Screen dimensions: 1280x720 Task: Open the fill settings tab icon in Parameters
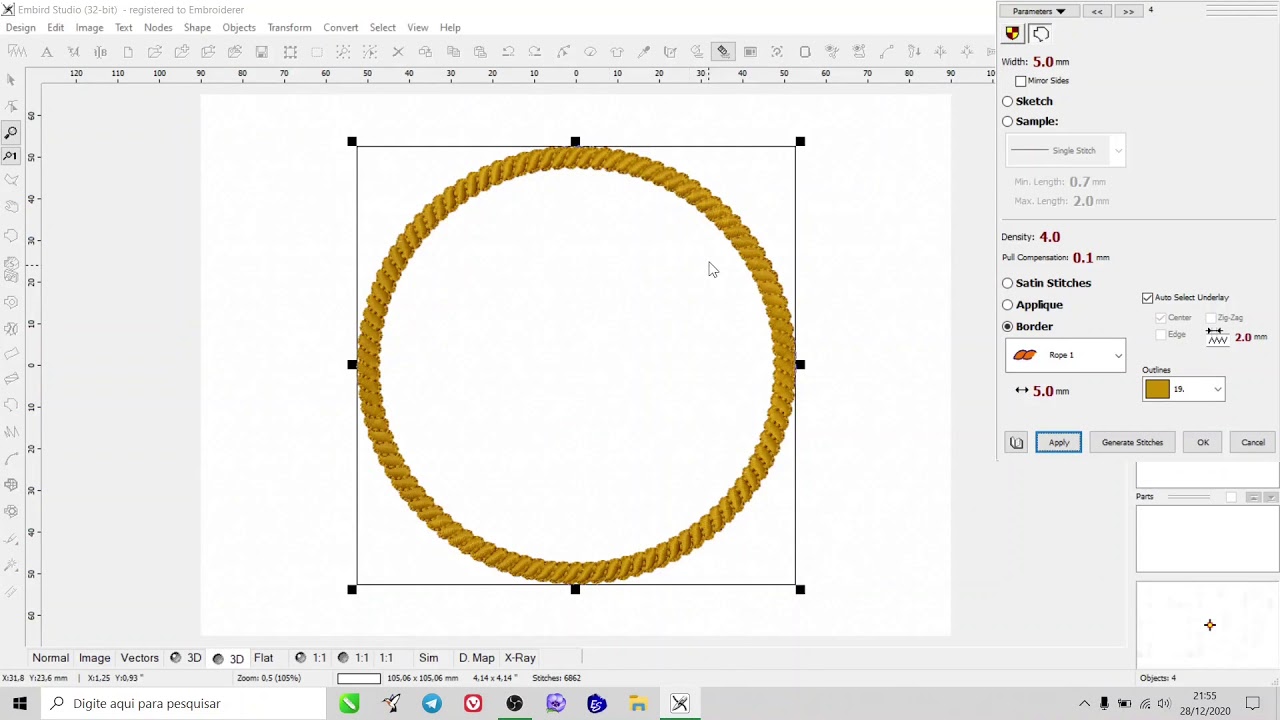[x=1013, y=34]
